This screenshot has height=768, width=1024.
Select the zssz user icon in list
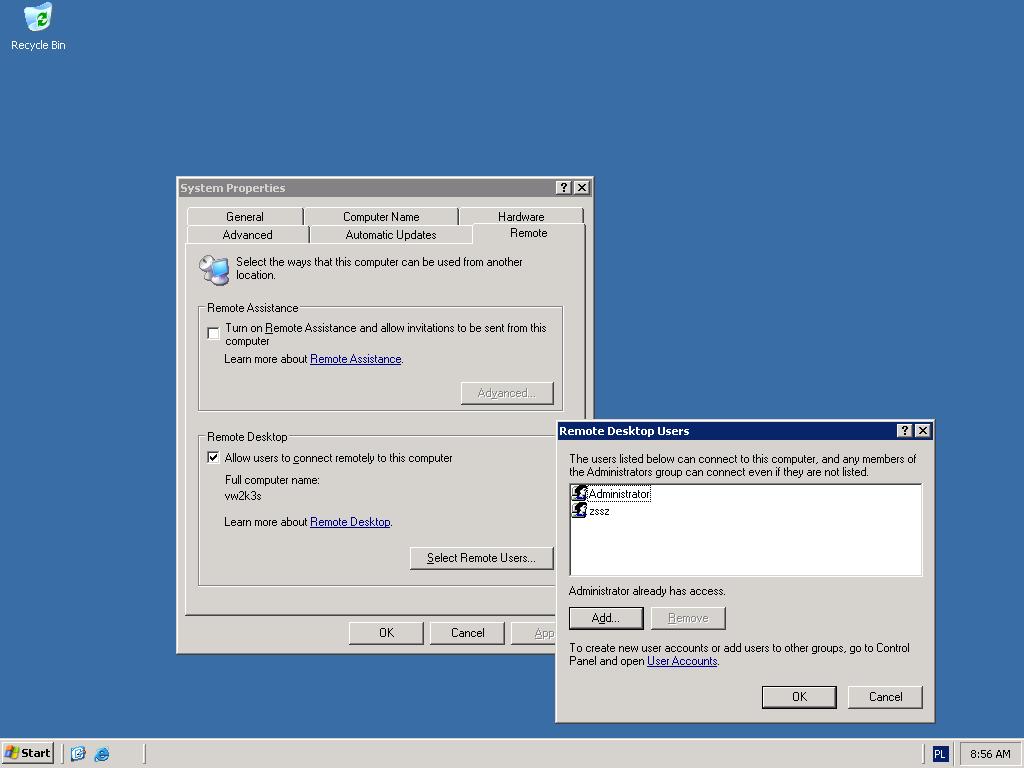[x=579, y=510]
